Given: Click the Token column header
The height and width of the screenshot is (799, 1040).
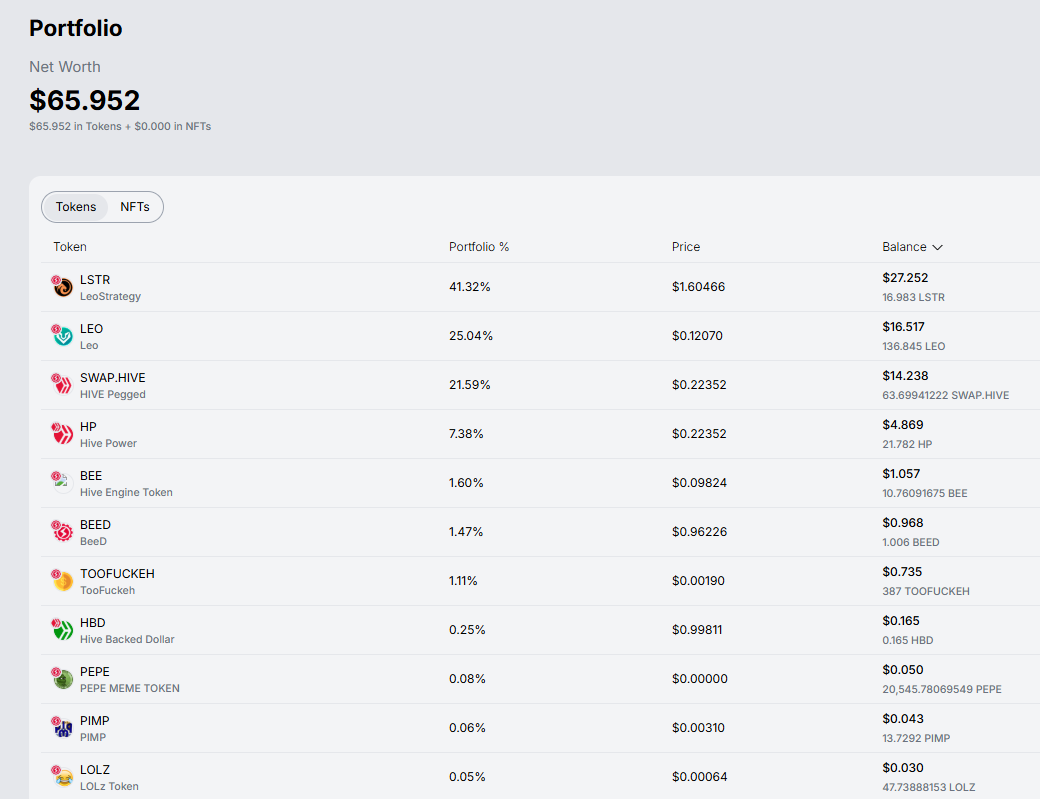Looking at the screenshot, I should (x=70, y=247).
